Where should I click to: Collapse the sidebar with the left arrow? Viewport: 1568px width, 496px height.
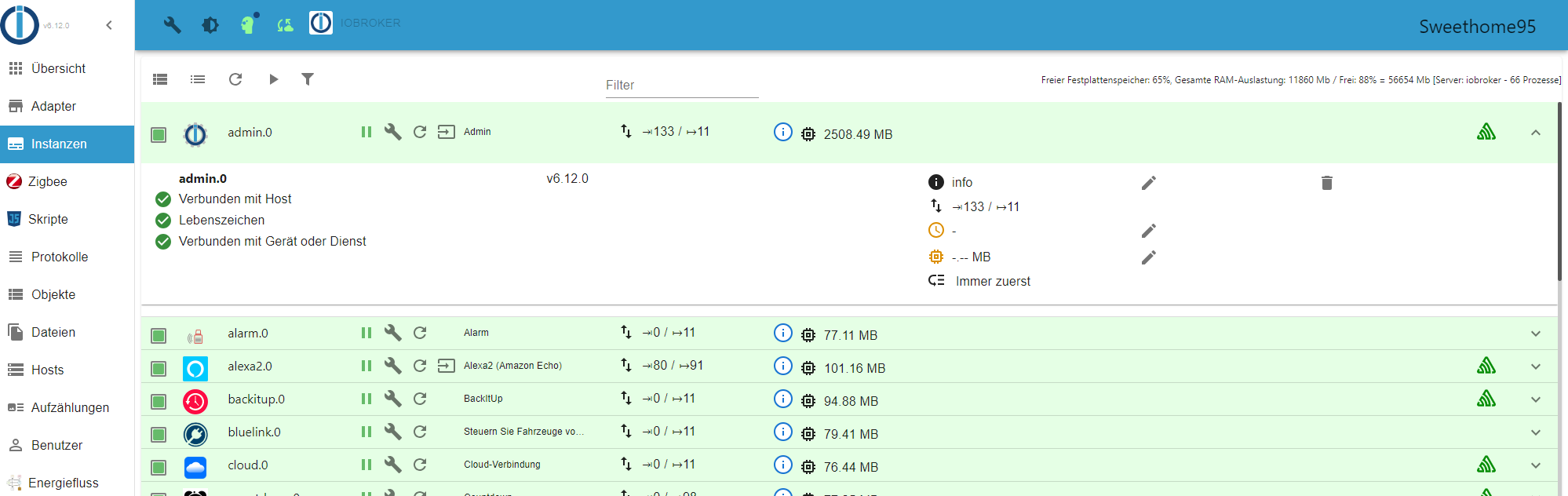(x=109, y=25)
